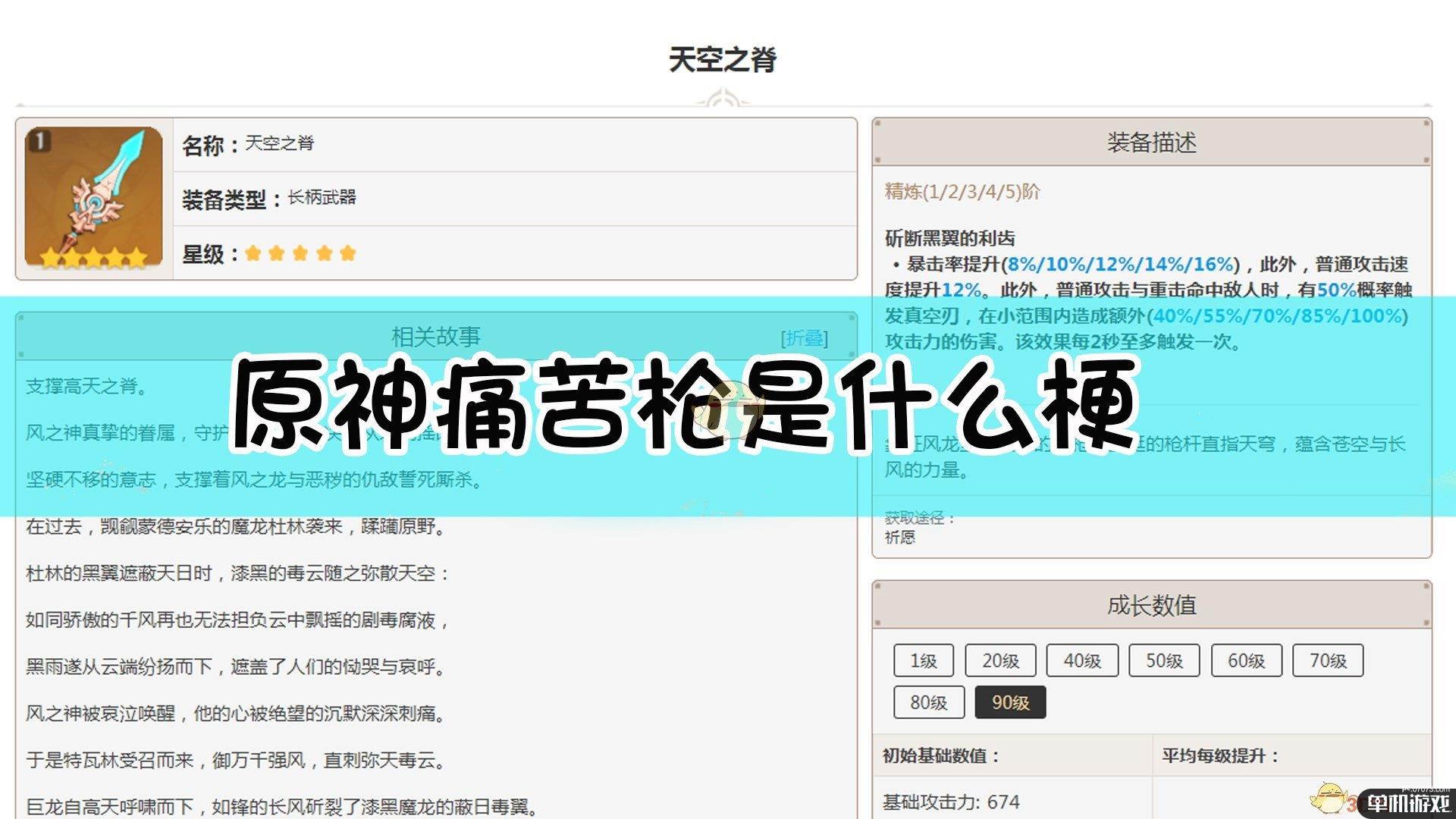Select the 40级 level tab
Image resolution: width=1456 pixels, height=819 pixels.
pos(1081,661)
